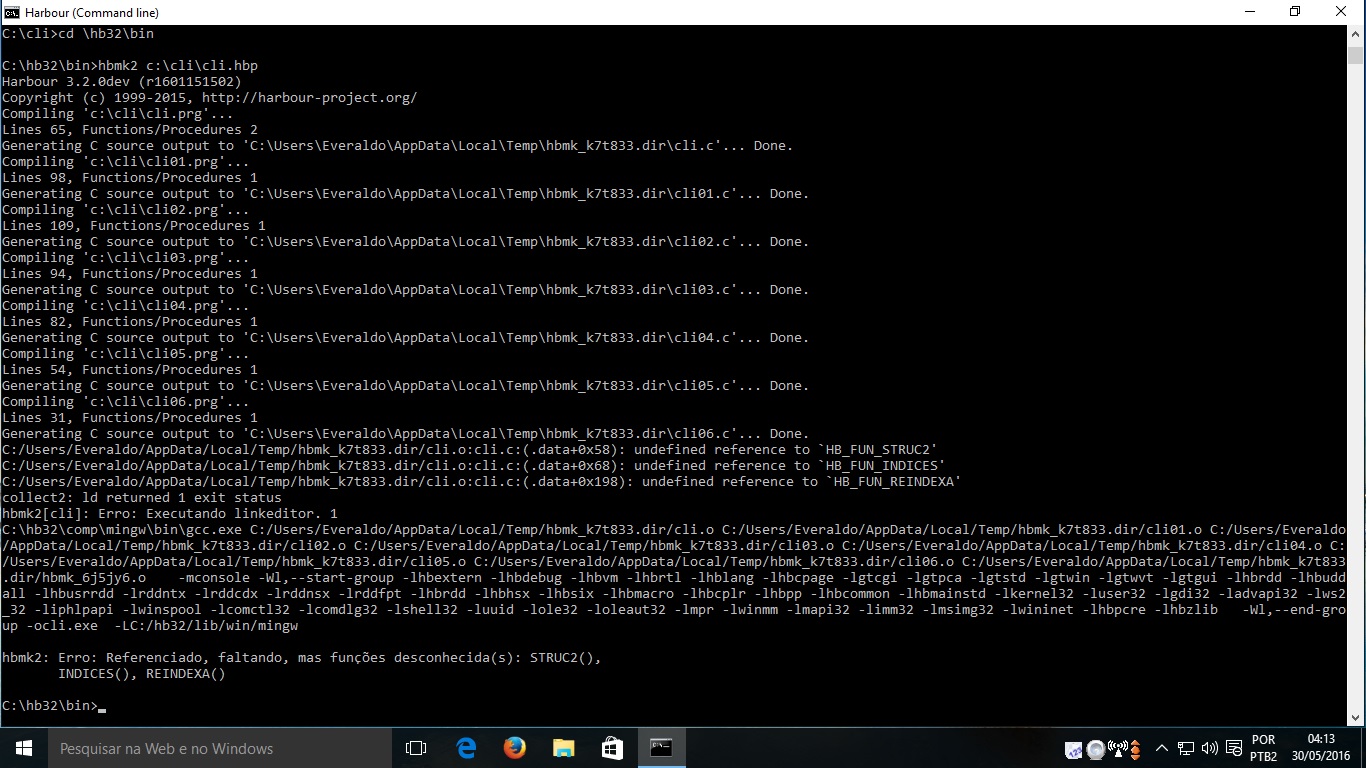
Task: Click the "HB_FUN_REINDEXA" undefined reference text
Action: 894,482
